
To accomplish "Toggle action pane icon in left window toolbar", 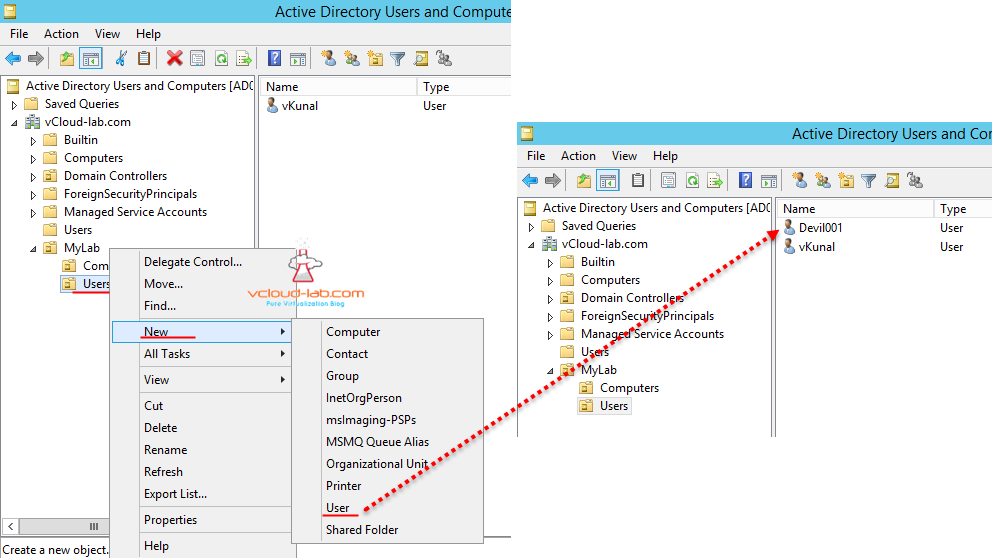I will 298,59.
